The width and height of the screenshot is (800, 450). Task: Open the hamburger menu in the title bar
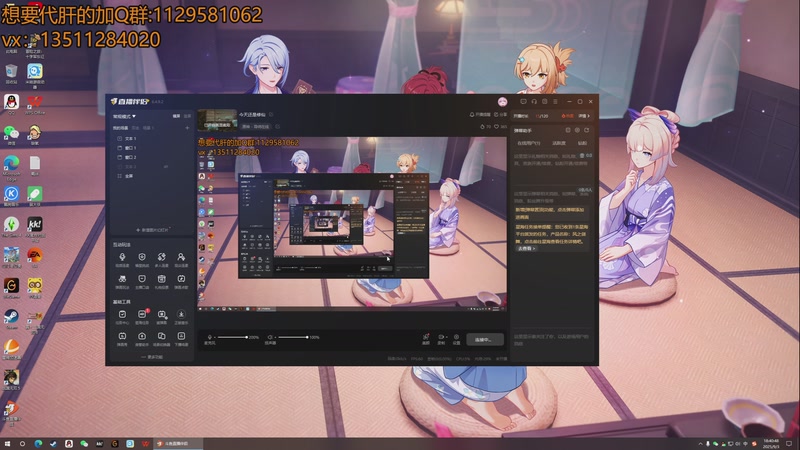tap(555, 102)
